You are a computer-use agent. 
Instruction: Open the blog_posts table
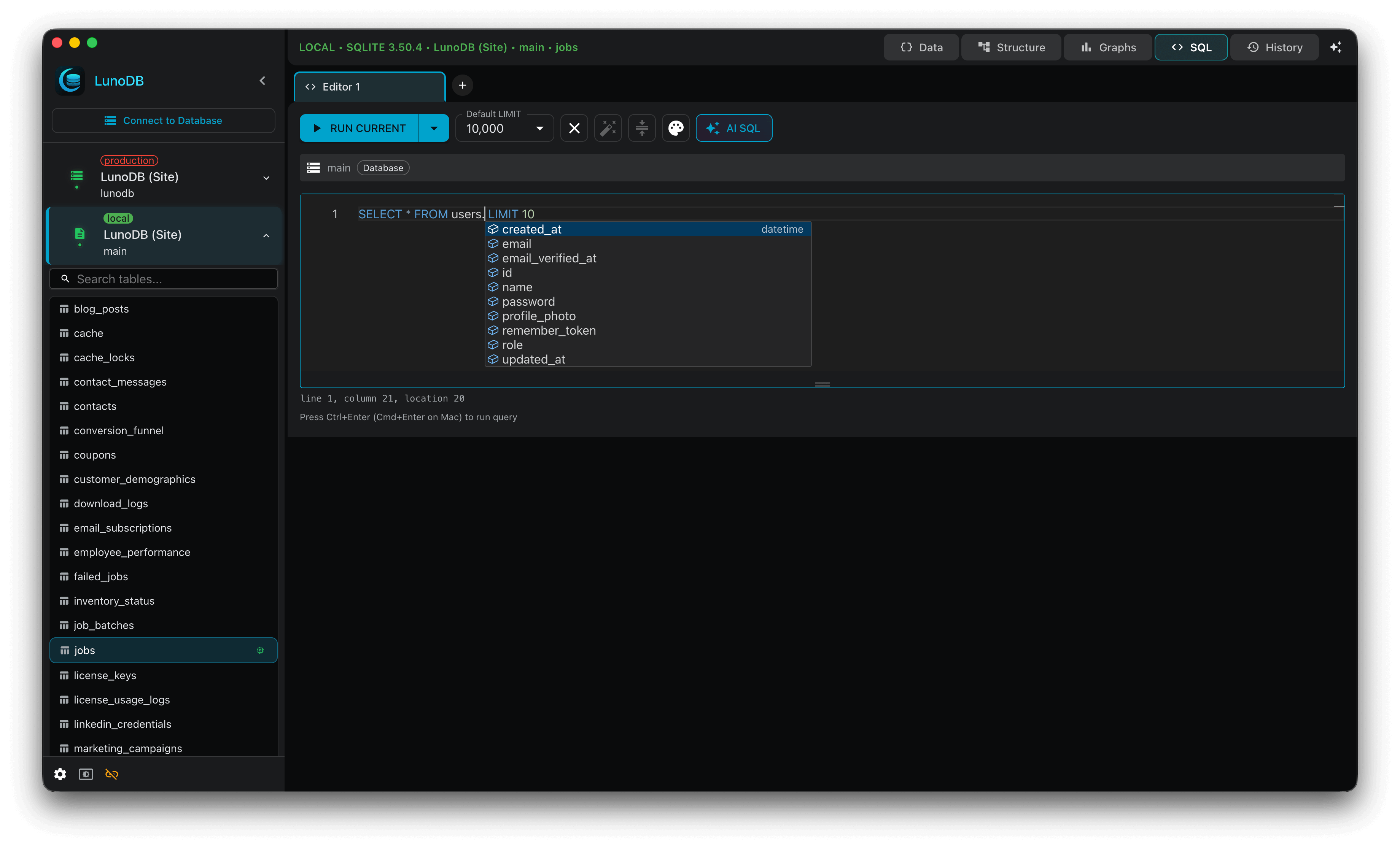tap(164, 309)
